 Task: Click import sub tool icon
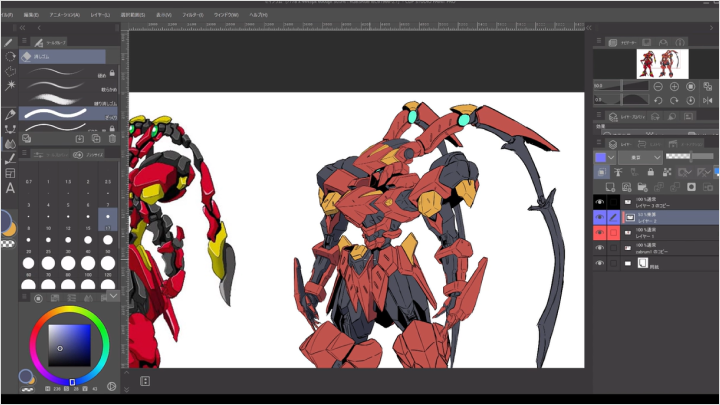click(79, 139)
